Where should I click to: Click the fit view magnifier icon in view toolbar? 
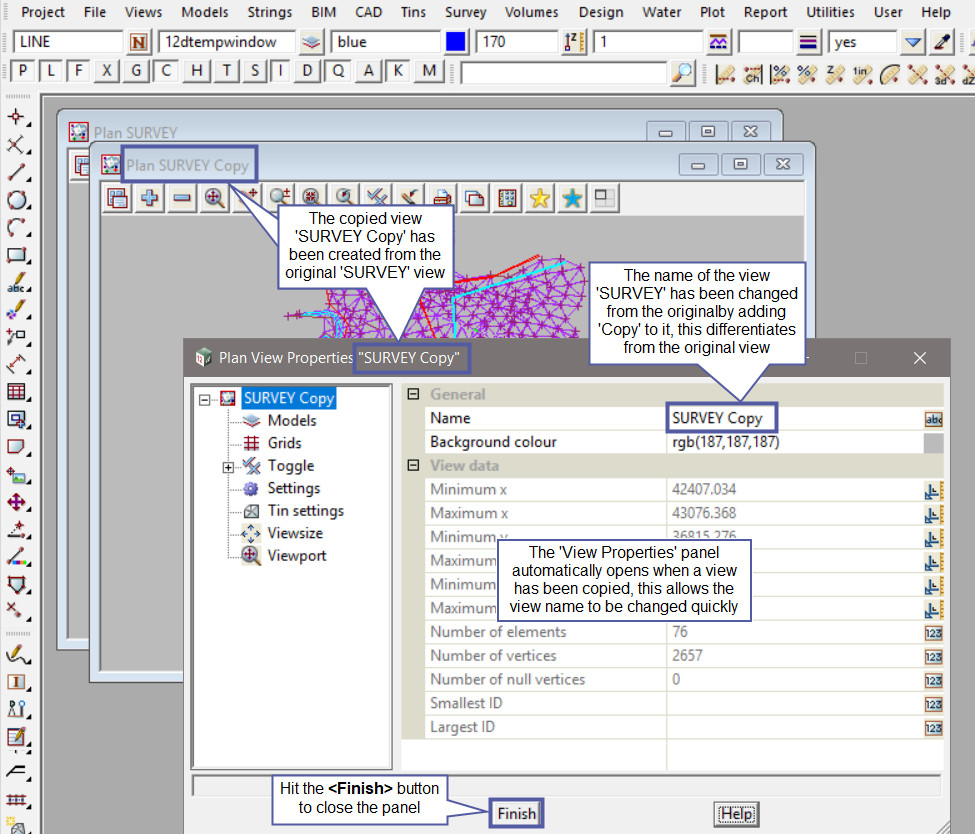click(214, 198)
